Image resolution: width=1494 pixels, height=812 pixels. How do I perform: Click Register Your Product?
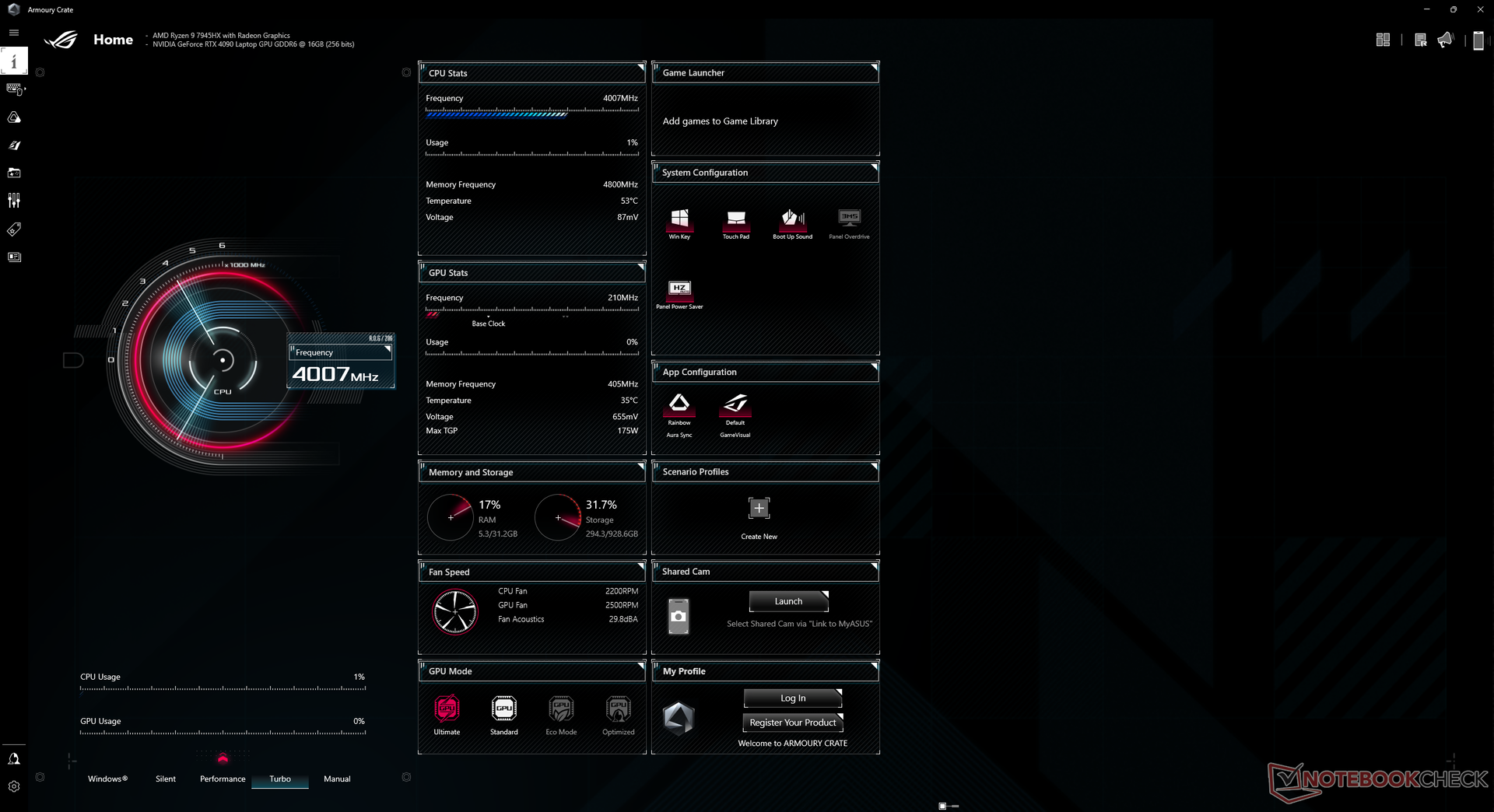793,723
